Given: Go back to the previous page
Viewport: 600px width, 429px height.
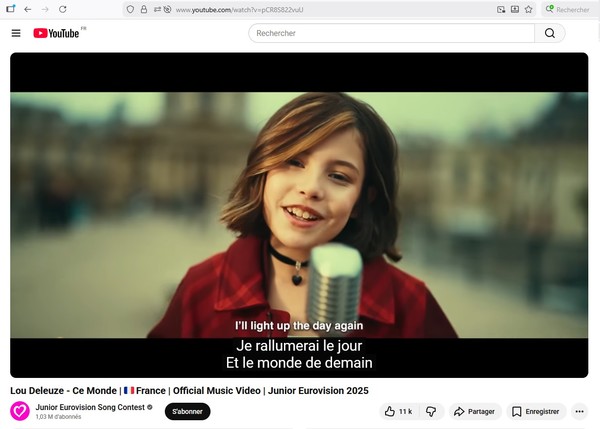Looking at the screenshot, I should pyautogui.click(x=28, y=9).
